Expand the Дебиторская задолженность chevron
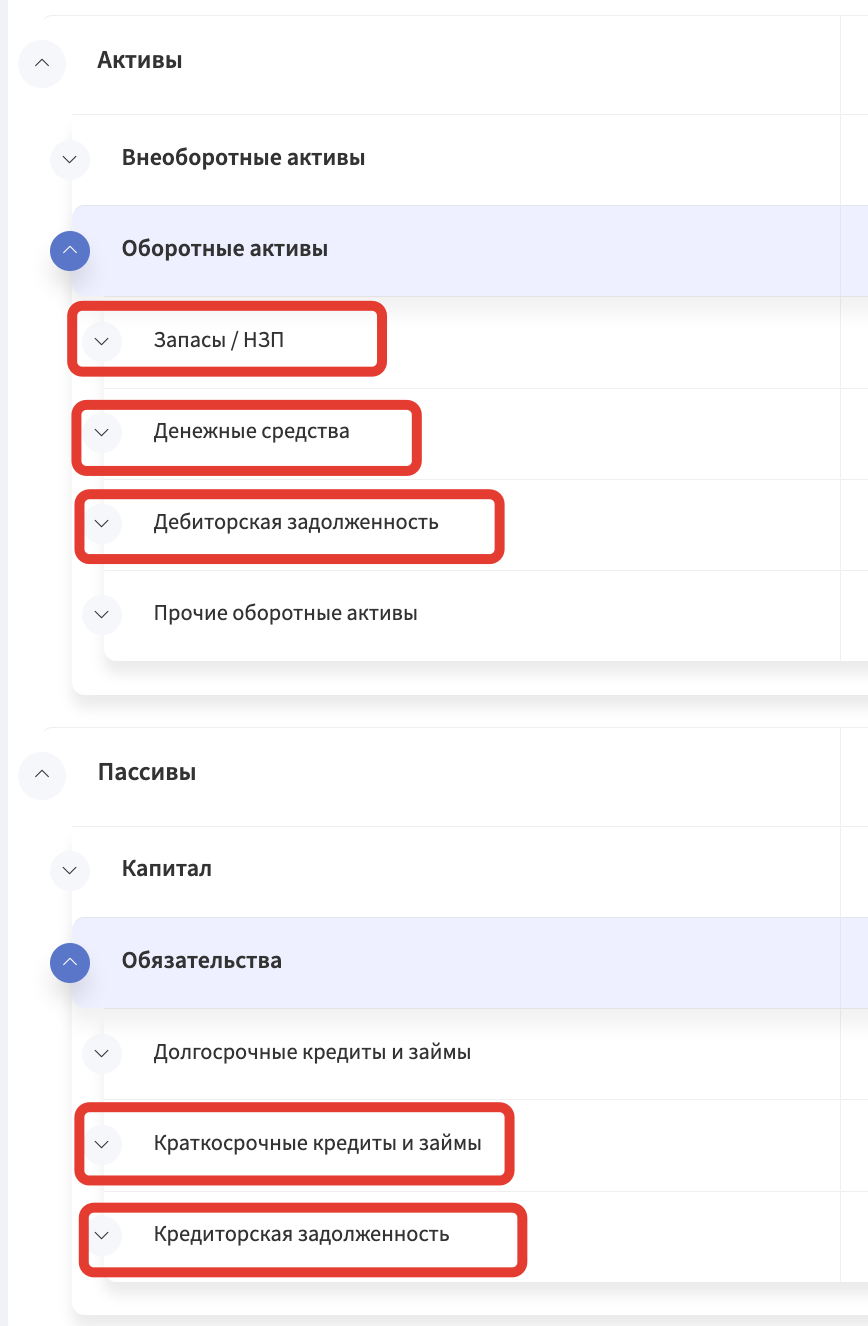The height and width of the screenshot is (1326, 868). pos(101,523)
